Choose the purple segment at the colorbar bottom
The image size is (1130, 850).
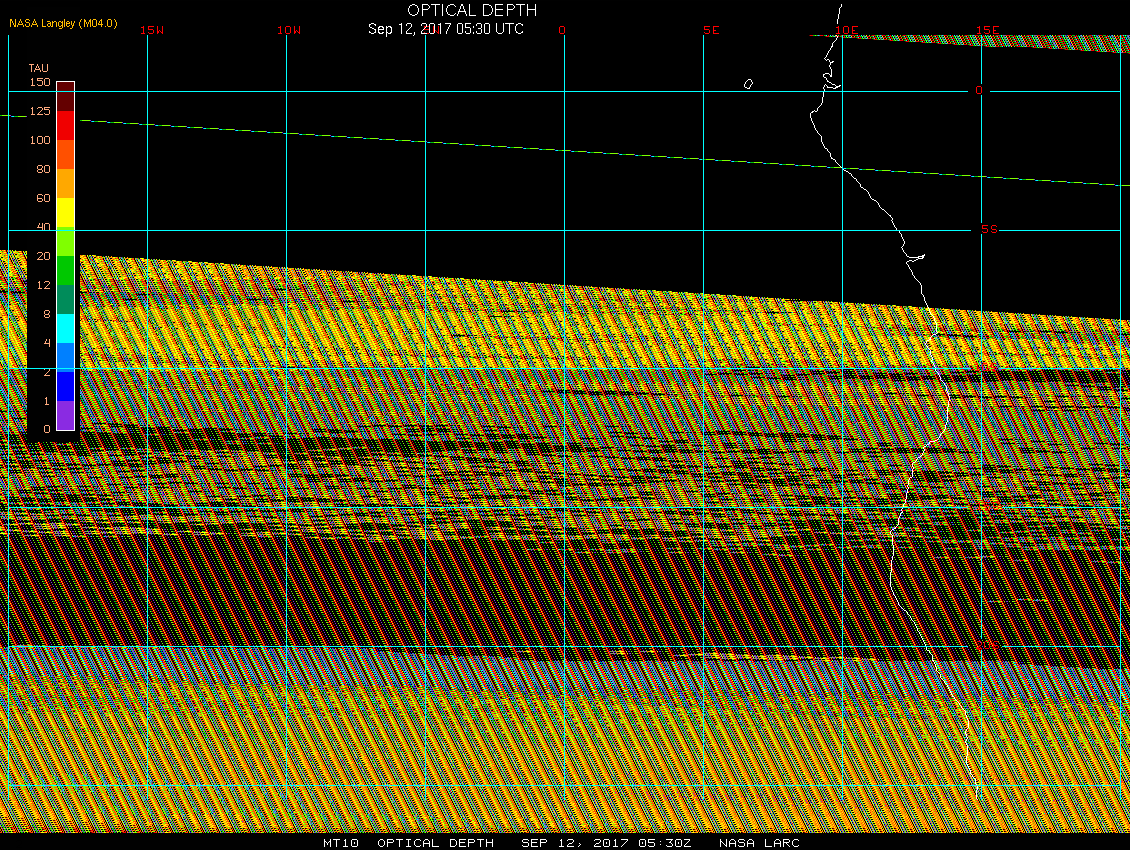click(66, 415)
